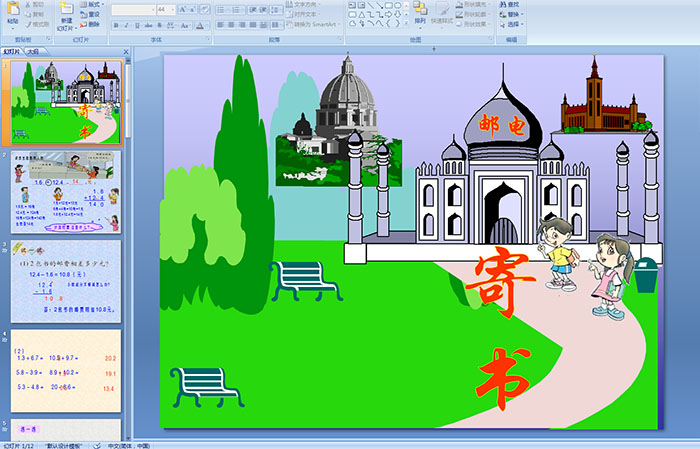The height and width of the screenshot is (449, 700).
Task: Click the Shape Outline (形状轮廓) button
Action: click(x=471, y=14)
